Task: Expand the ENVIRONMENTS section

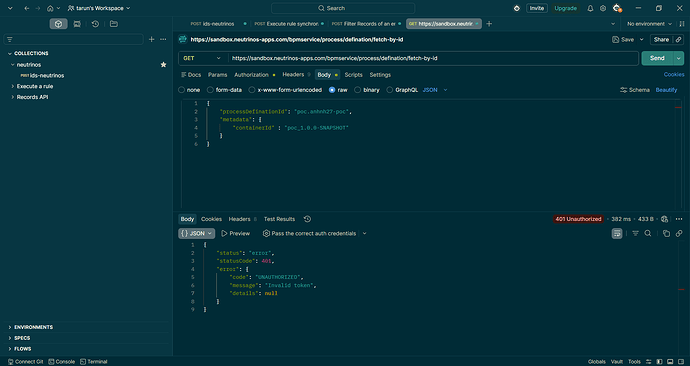Action: (x=10, y=327)
